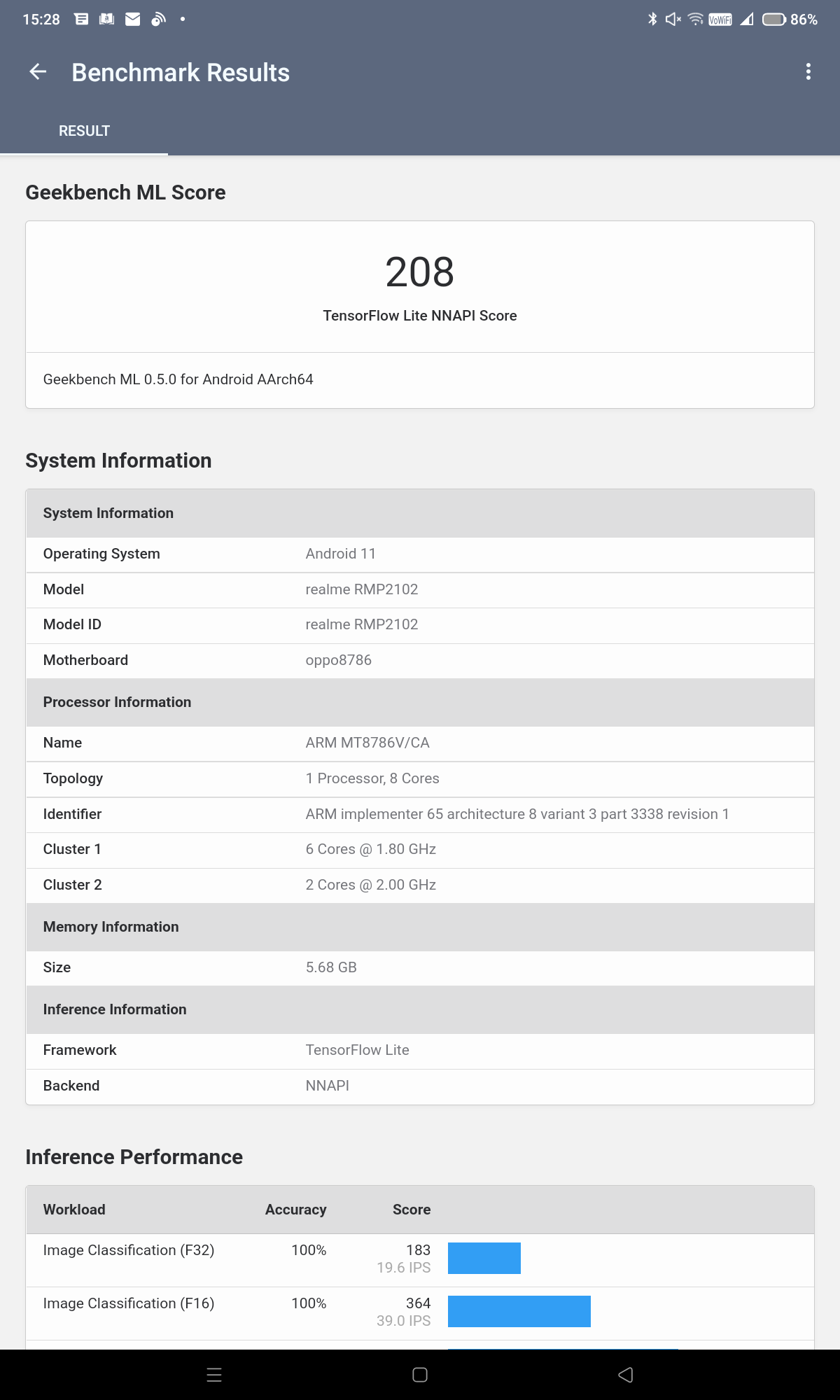This screenshot has width=840, height=1400.
Task: Tap the processor name ARM MT8786V/CA
Action: 367,743
